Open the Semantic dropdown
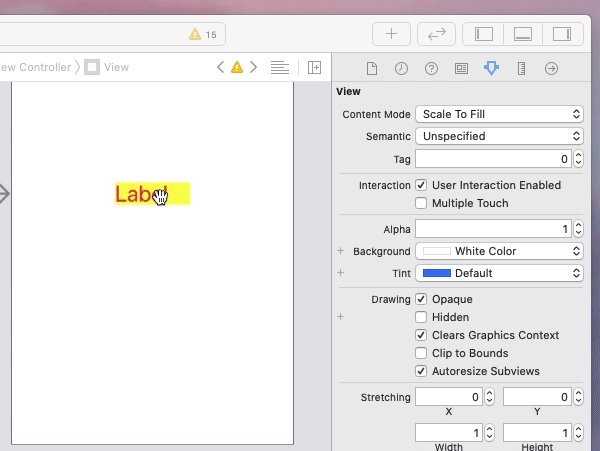 [499, 136]
